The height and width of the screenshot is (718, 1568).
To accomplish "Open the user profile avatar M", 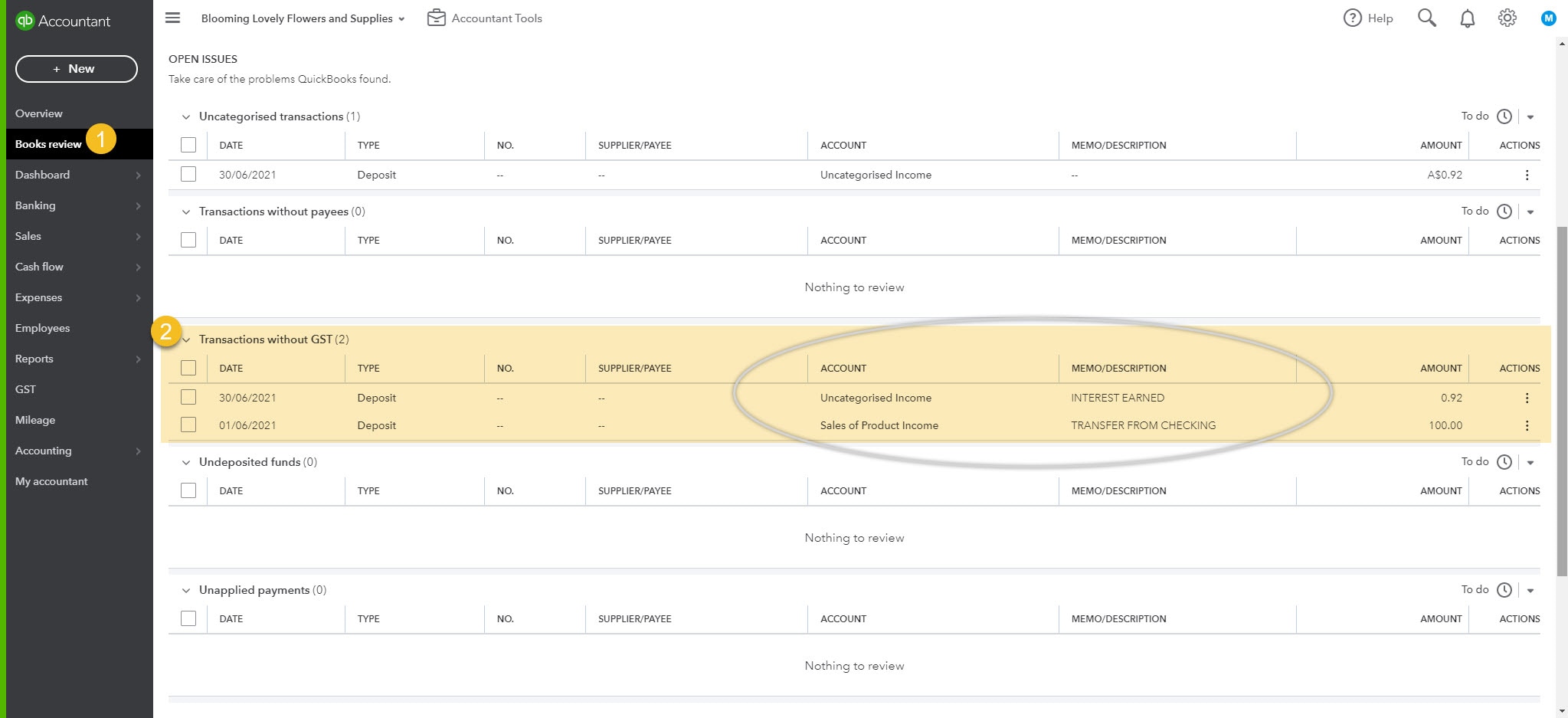I will pos(1548,18).
